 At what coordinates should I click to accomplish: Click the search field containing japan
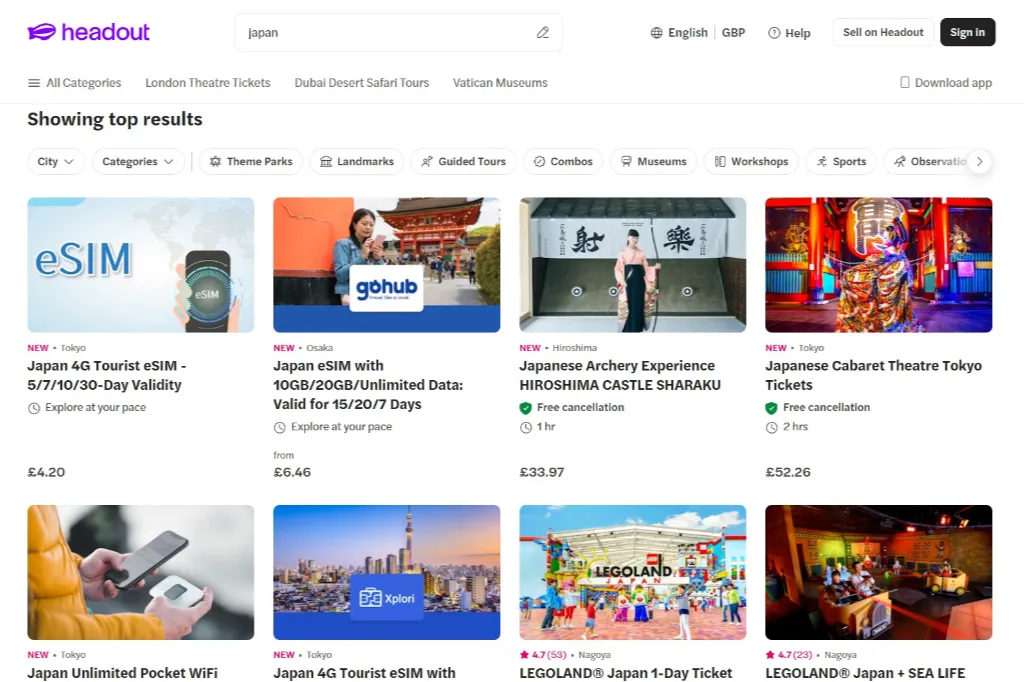pos(398,33)
